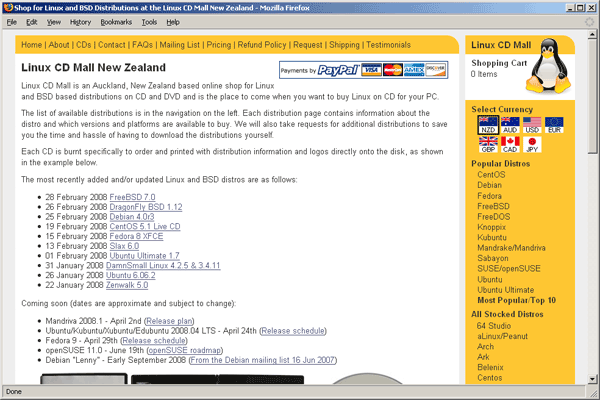
Task: Open the FreeBSD 7.0 link
Action: 132,197
